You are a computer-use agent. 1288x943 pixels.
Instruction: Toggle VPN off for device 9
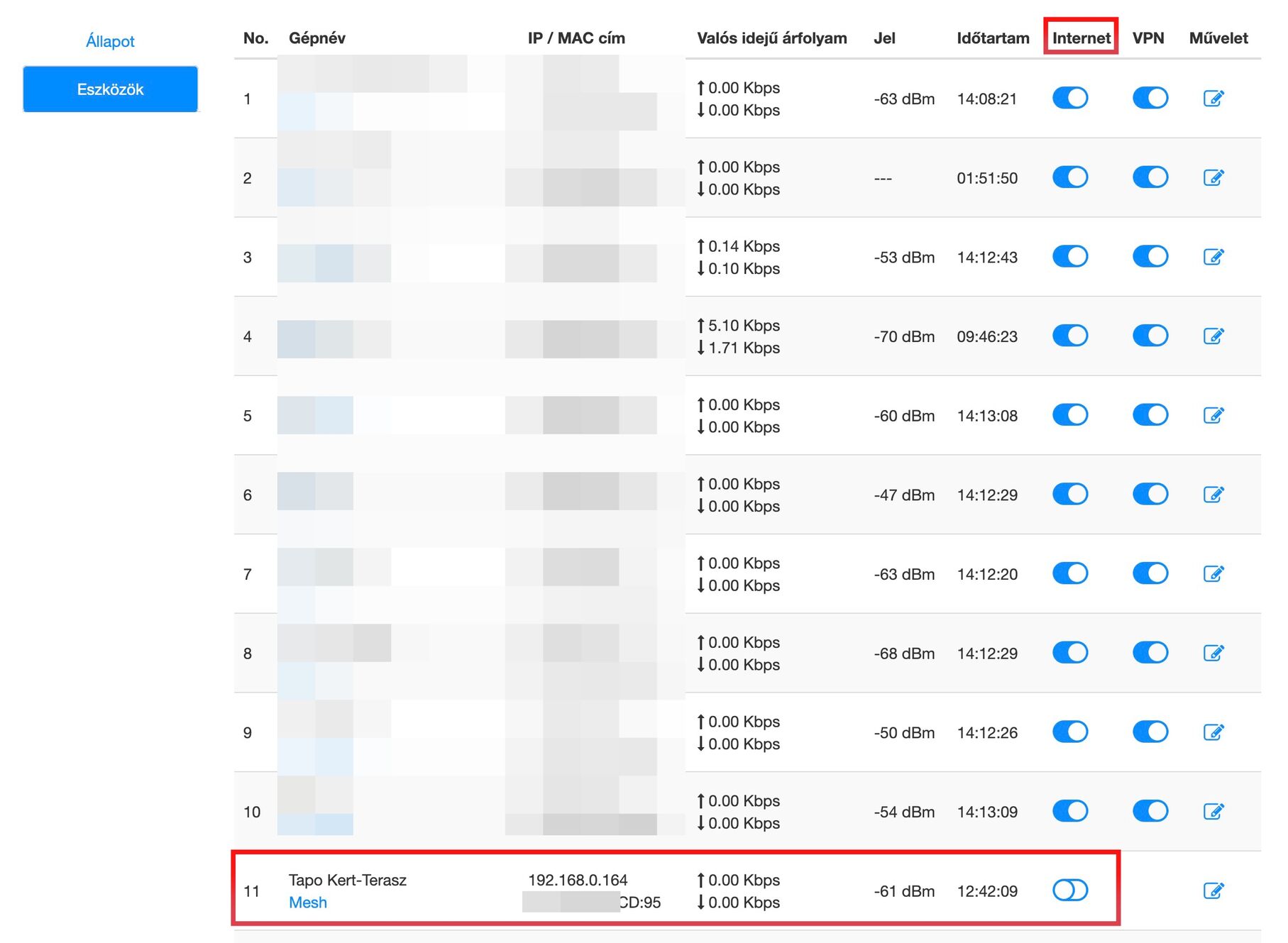coord(1150,732)
